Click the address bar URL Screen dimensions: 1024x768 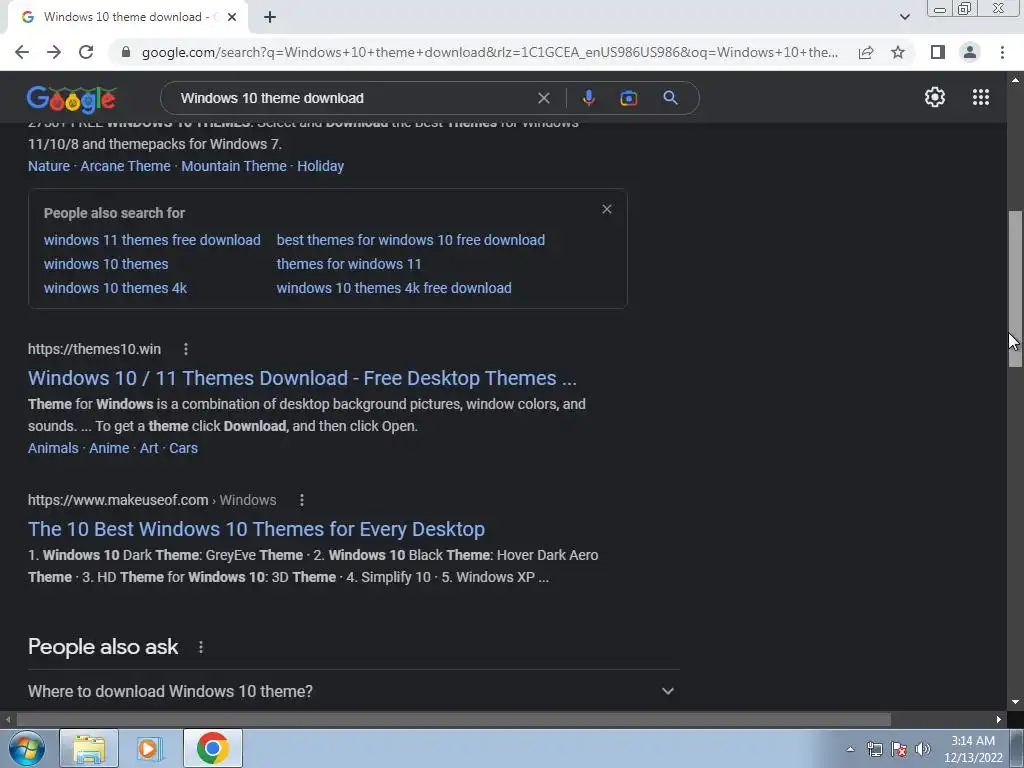(x=490, y=52)
